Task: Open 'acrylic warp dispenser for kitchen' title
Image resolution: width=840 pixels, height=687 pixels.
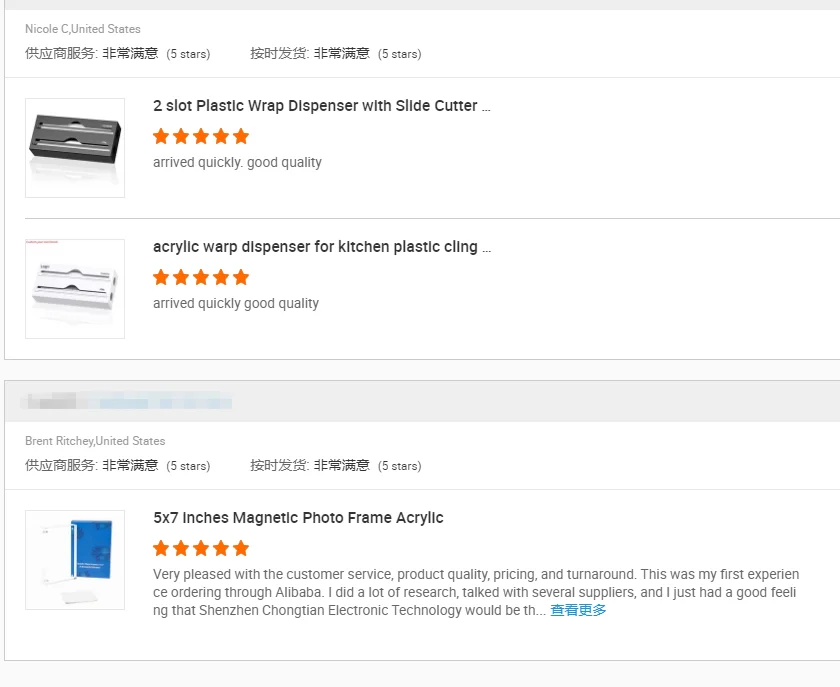Action: [x=321, y=247]
